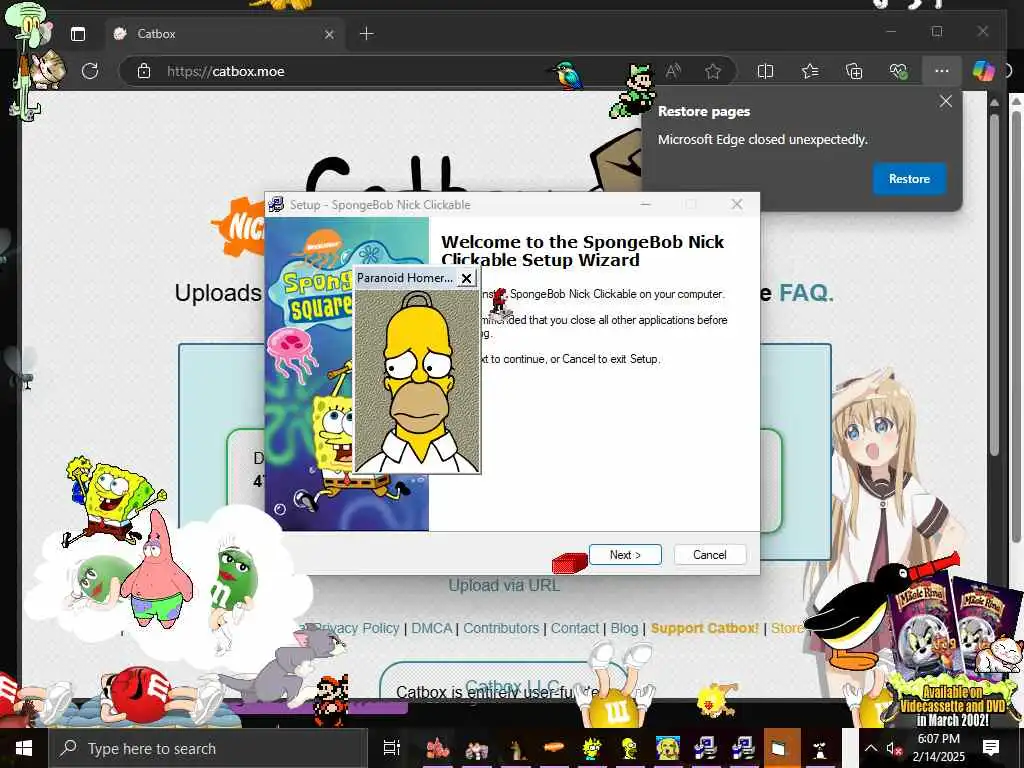
Task: Select the Catbox browser tab
Action: (225, 34)
